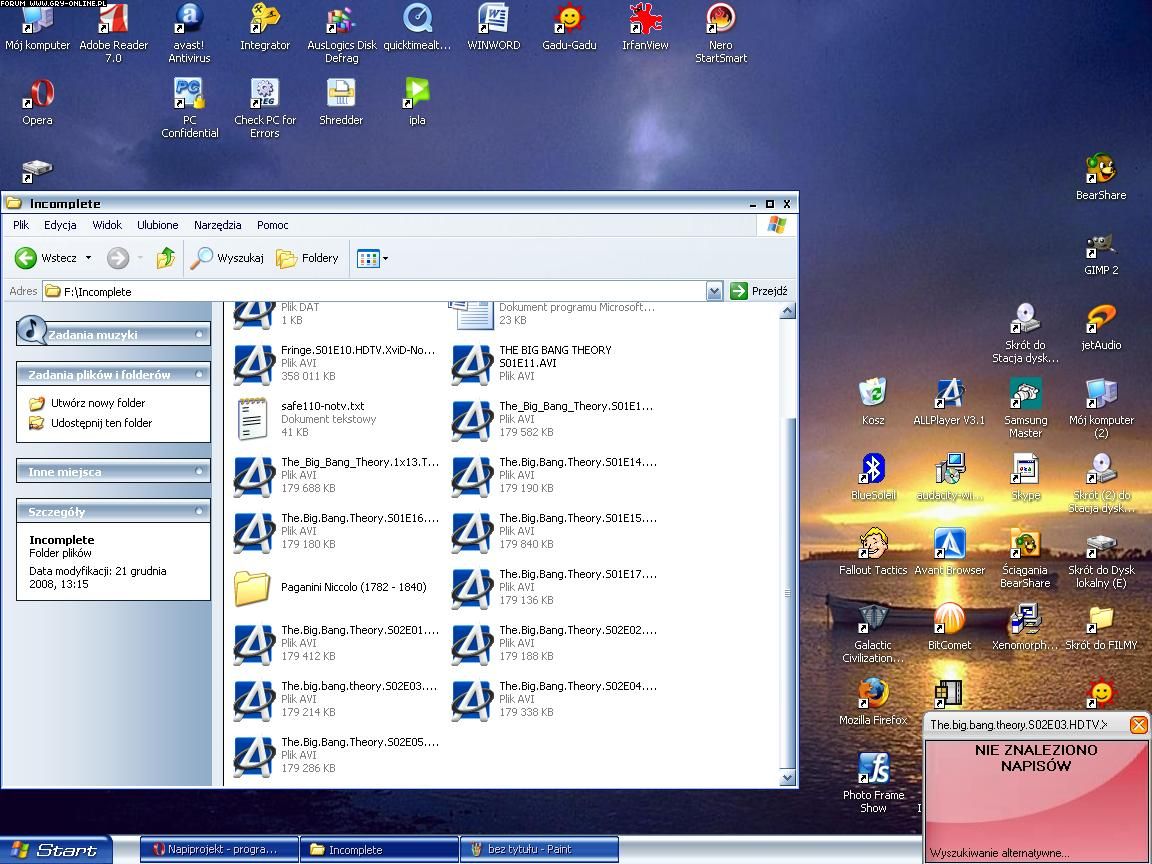
Task: Switch to bez tytułu - Paint taskbar button
Action: 539,849
